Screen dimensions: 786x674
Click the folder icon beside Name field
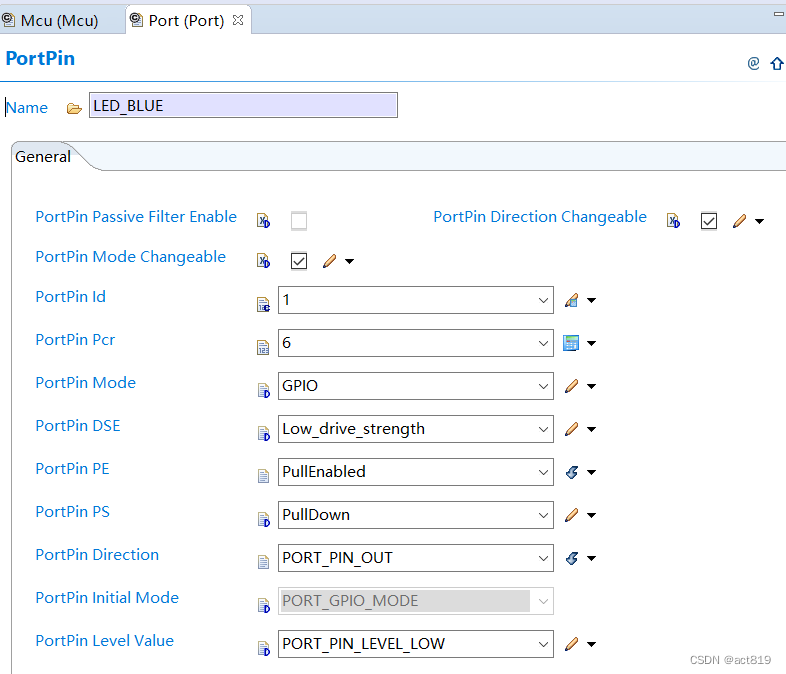74,108
